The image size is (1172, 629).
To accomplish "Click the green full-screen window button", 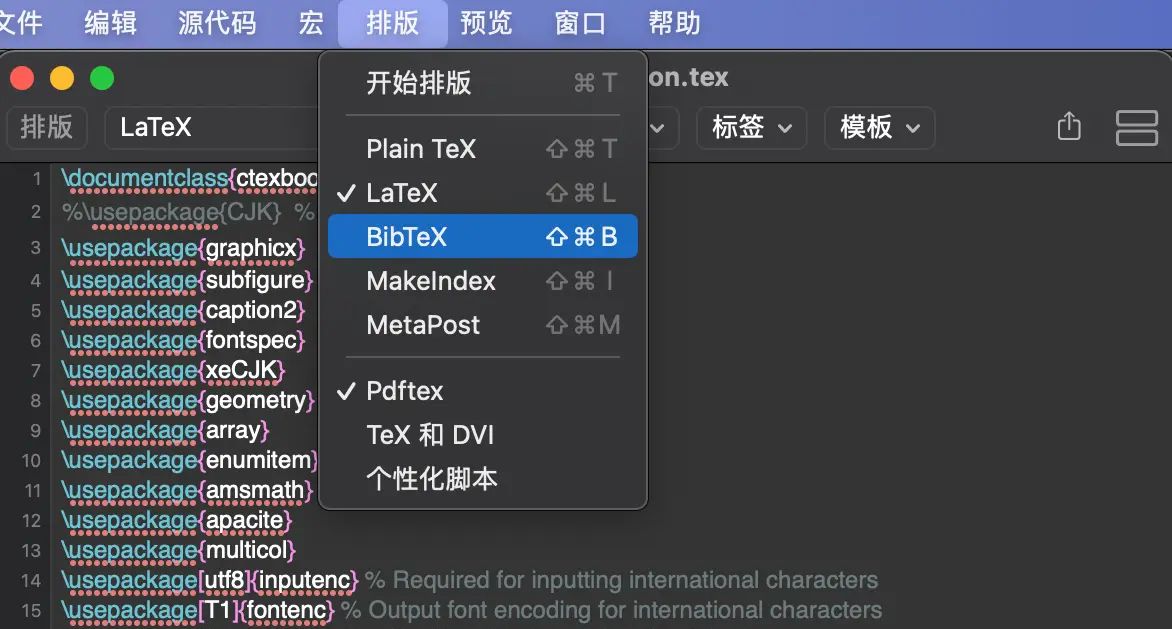I will coord(100,77).
